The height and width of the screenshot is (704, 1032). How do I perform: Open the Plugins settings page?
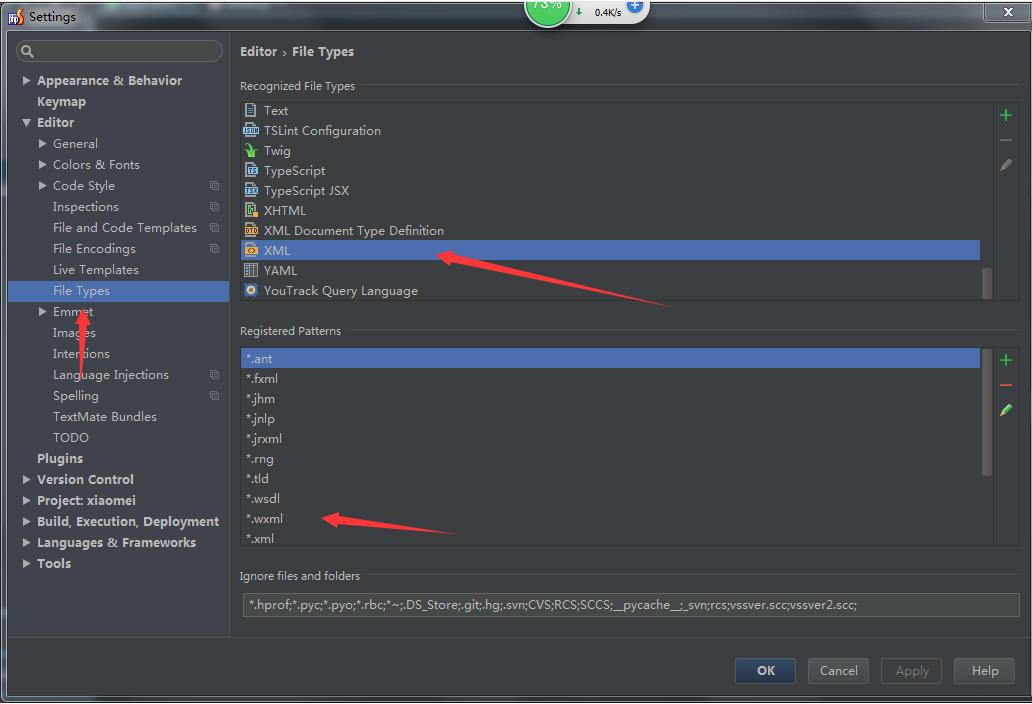pos(60,459)
